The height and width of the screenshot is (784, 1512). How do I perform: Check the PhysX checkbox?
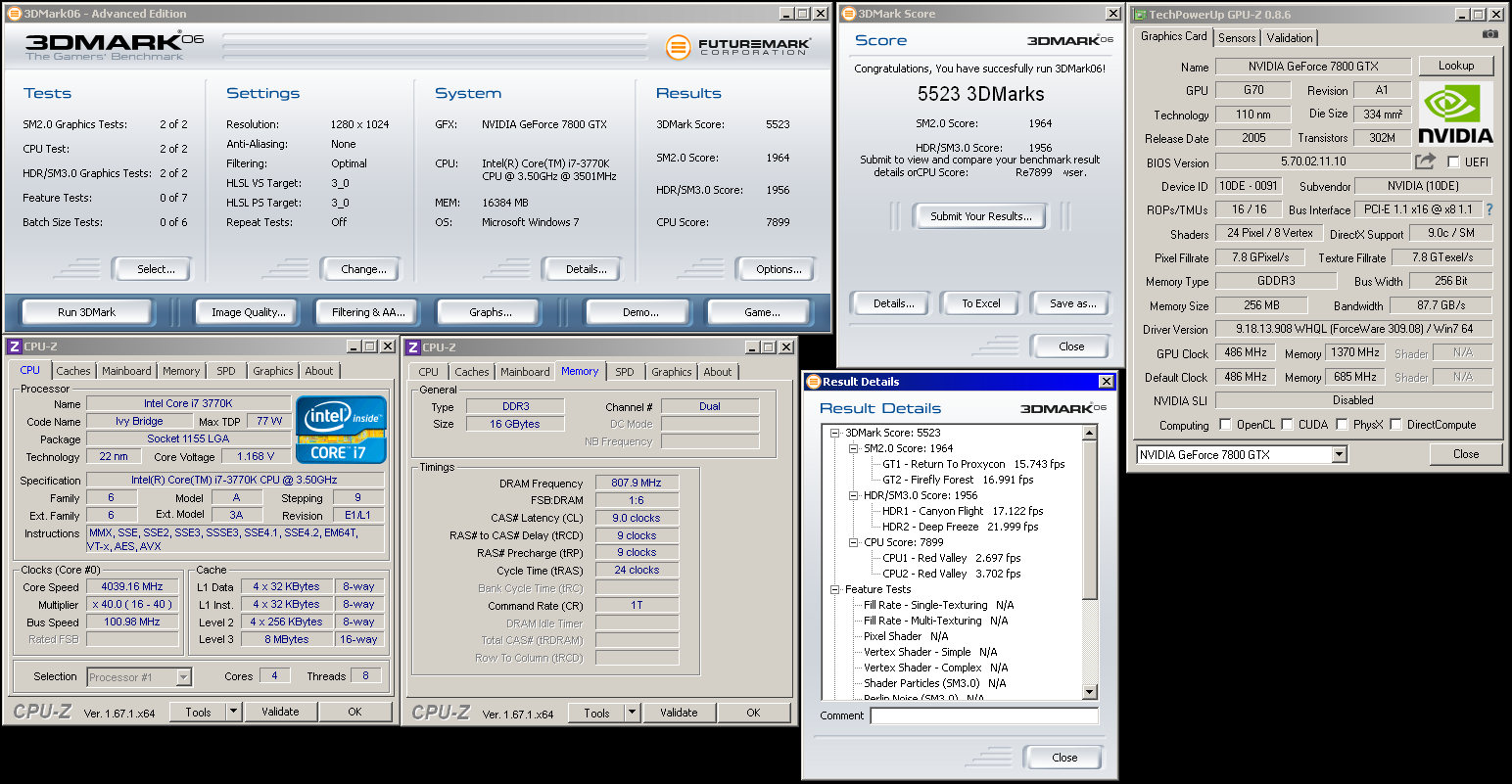pyautogui.click(x=1341, y=425)
